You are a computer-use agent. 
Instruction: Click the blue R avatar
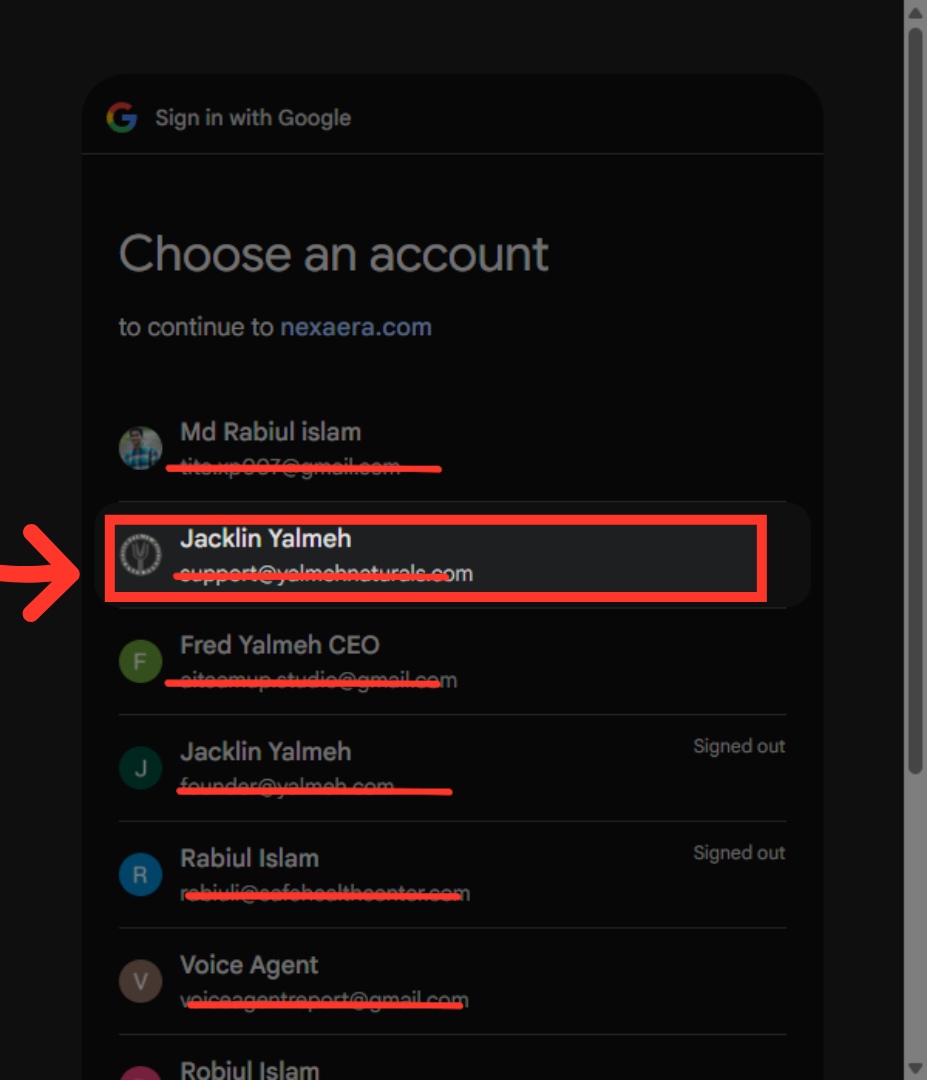(140, 875)
